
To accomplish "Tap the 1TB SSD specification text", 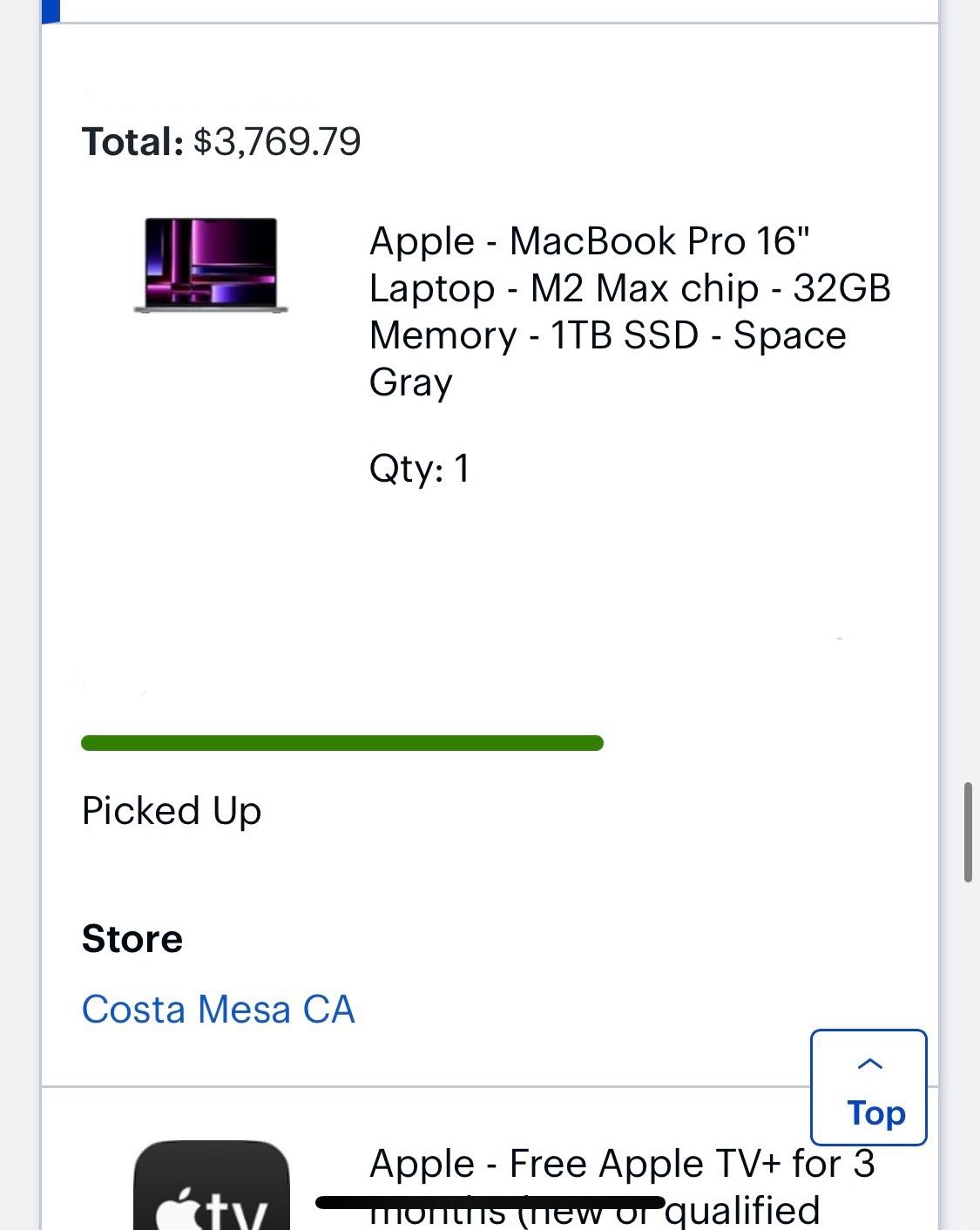I will coord(622,335).
